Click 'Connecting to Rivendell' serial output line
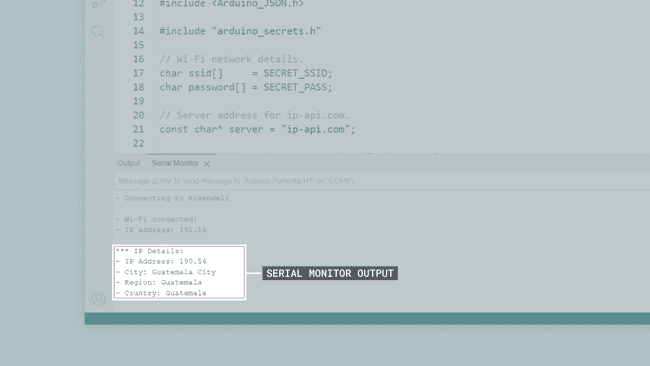 click(172, 198)
